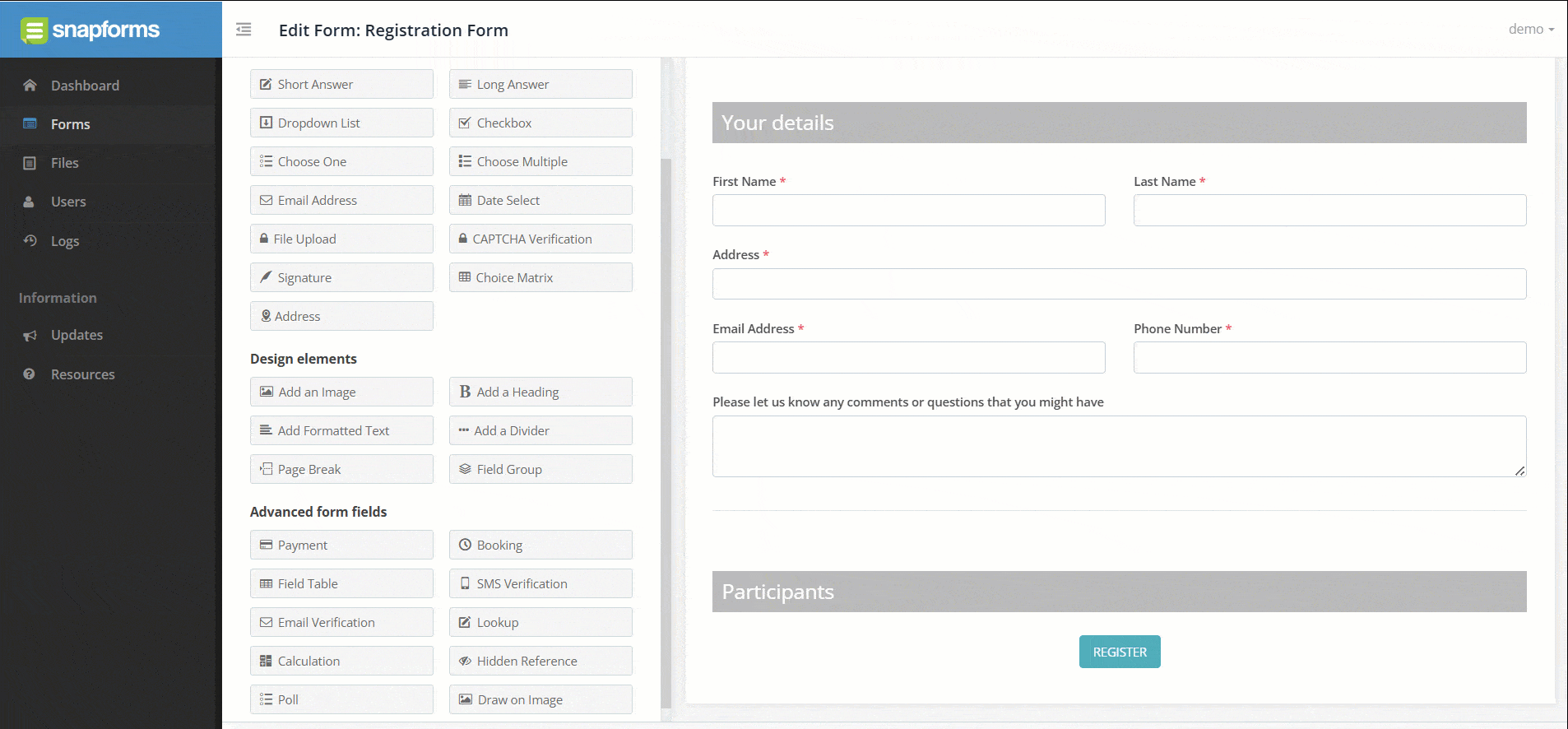Click the Add an Image picture icon
The image size is (1568, 729).
(x=267, y=392)
